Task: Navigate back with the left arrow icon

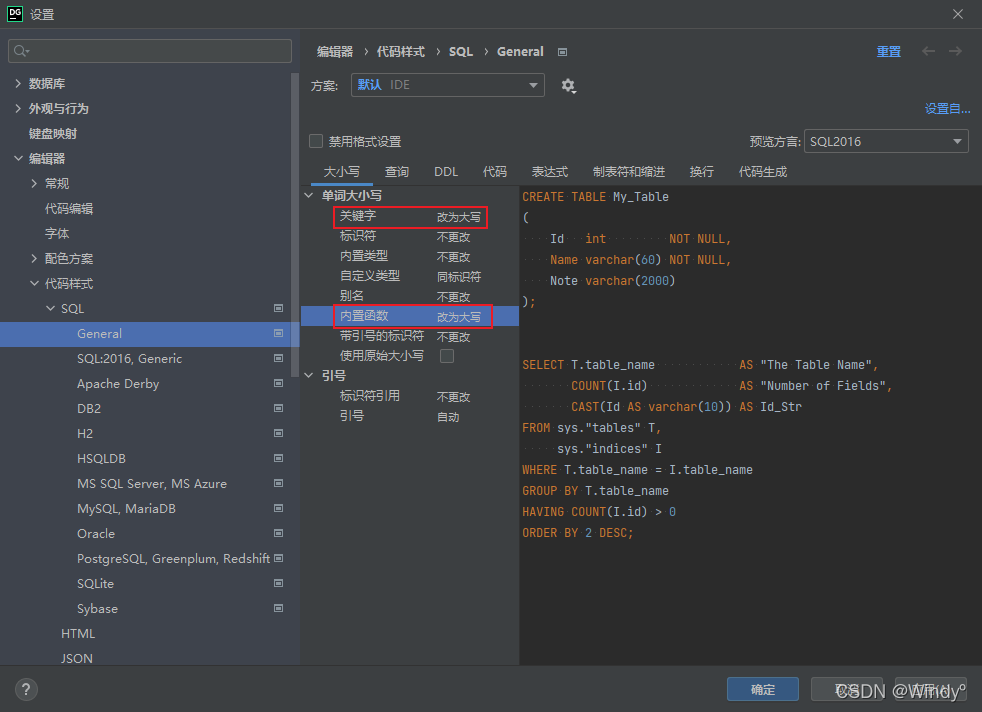Action: pos(928,51)
